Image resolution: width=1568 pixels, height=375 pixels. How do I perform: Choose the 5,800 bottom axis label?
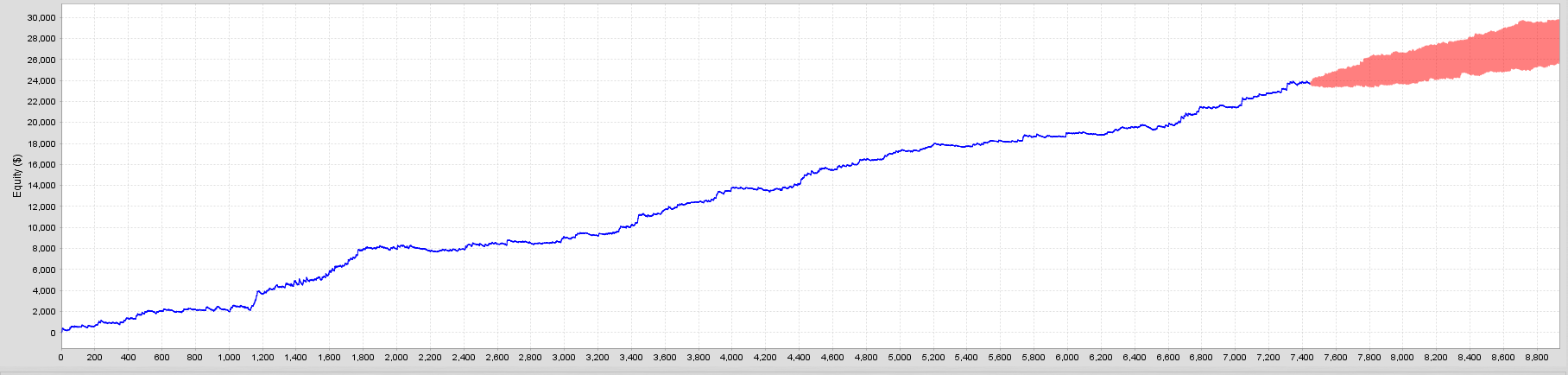coord(1034,357)
